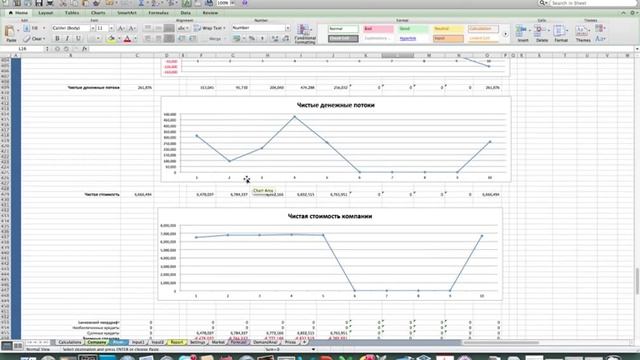The height and width of the screenshot is (360, 640).
Task: Apply the Good cell style
Action: (x=413, y=29)
